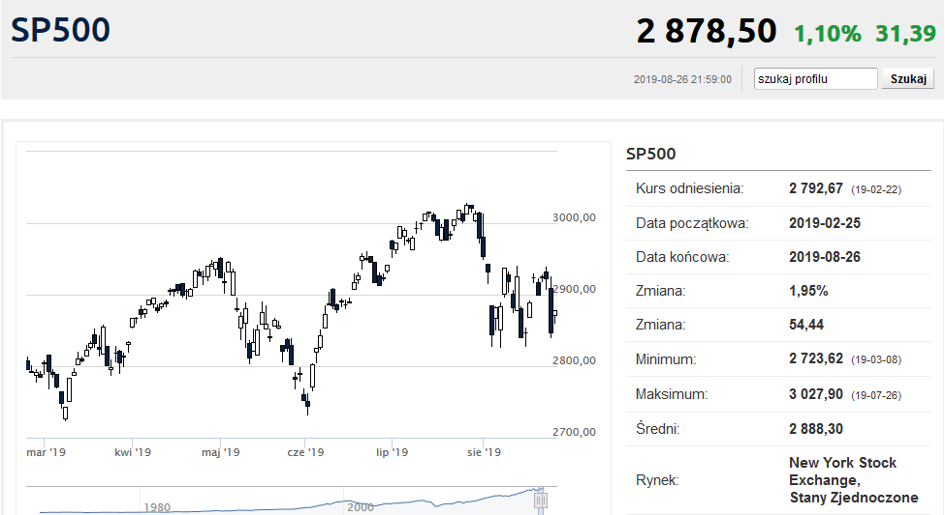Click the 2000 mark in navigator timeline
Screen dimensions: 945x515
point(360,506)
